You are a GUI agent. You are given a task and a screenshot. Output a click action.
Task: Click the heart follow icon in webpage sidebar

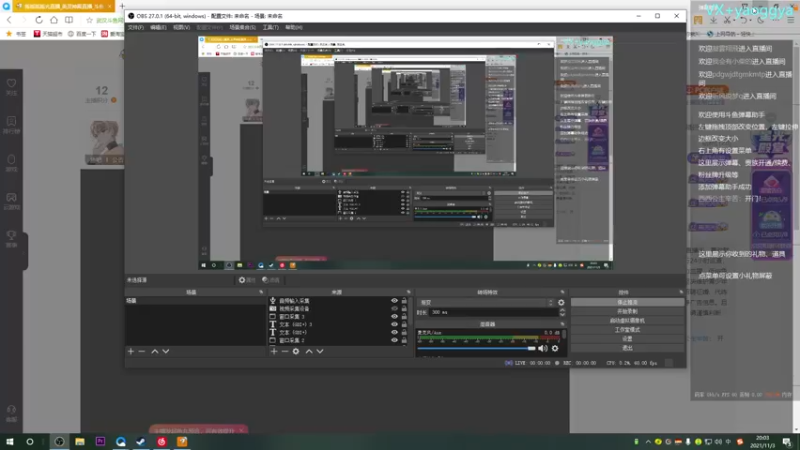pyautogui.click(x=11, y=83)
